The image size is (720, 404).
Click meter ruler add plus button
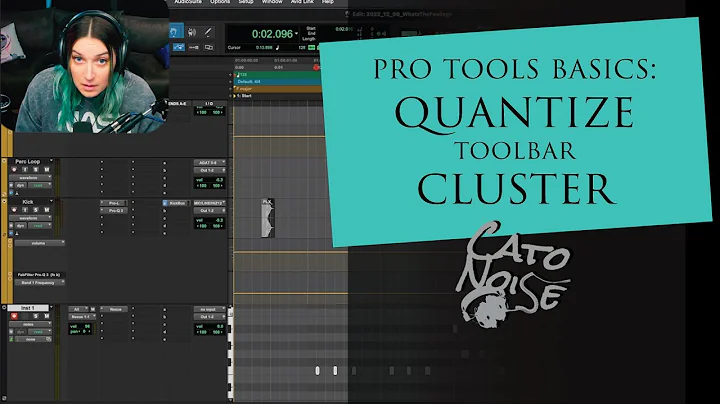point(230,82)
